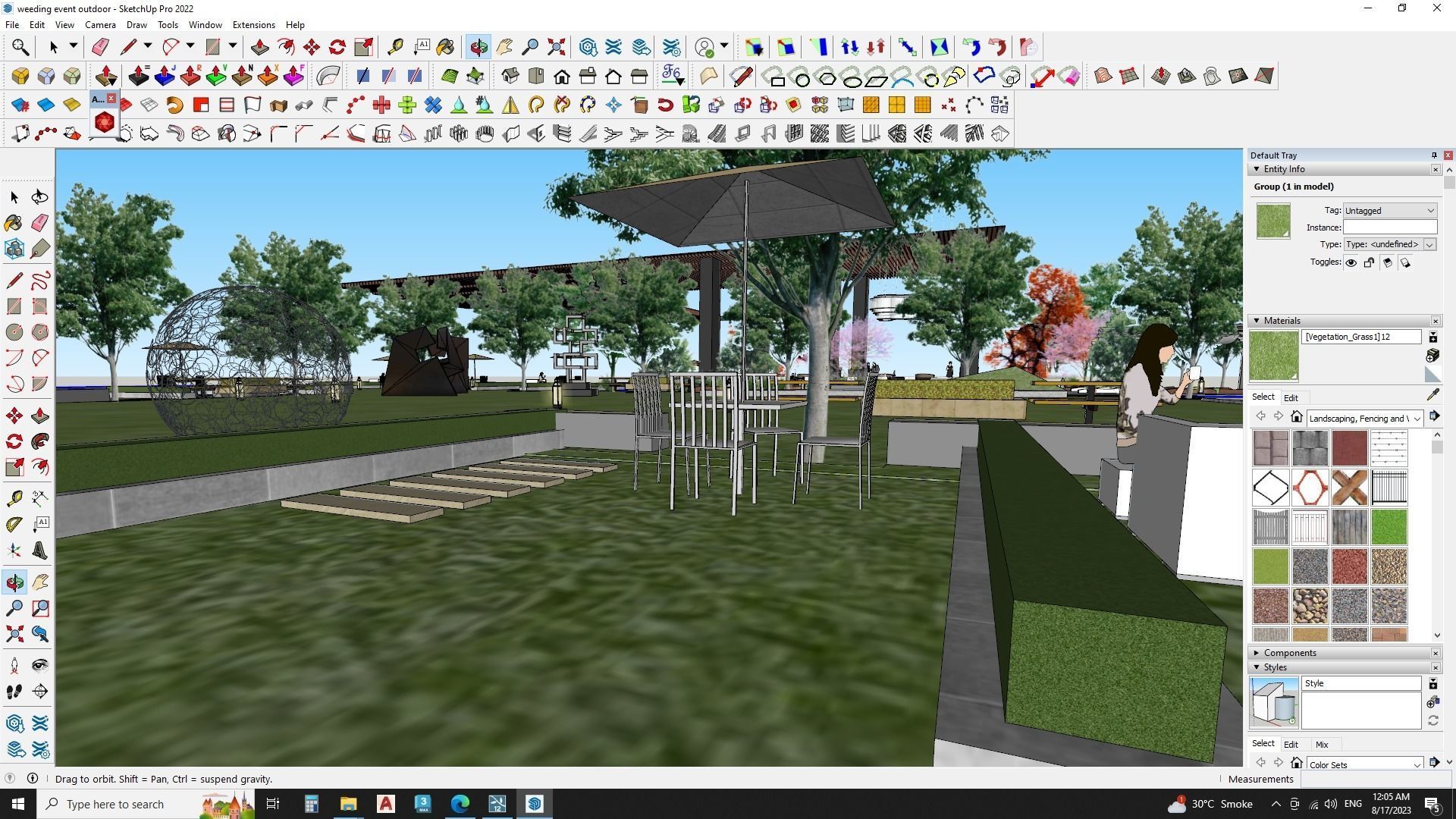
Task: Toggle cast shadows for the group
Action: coord(1387,263)
